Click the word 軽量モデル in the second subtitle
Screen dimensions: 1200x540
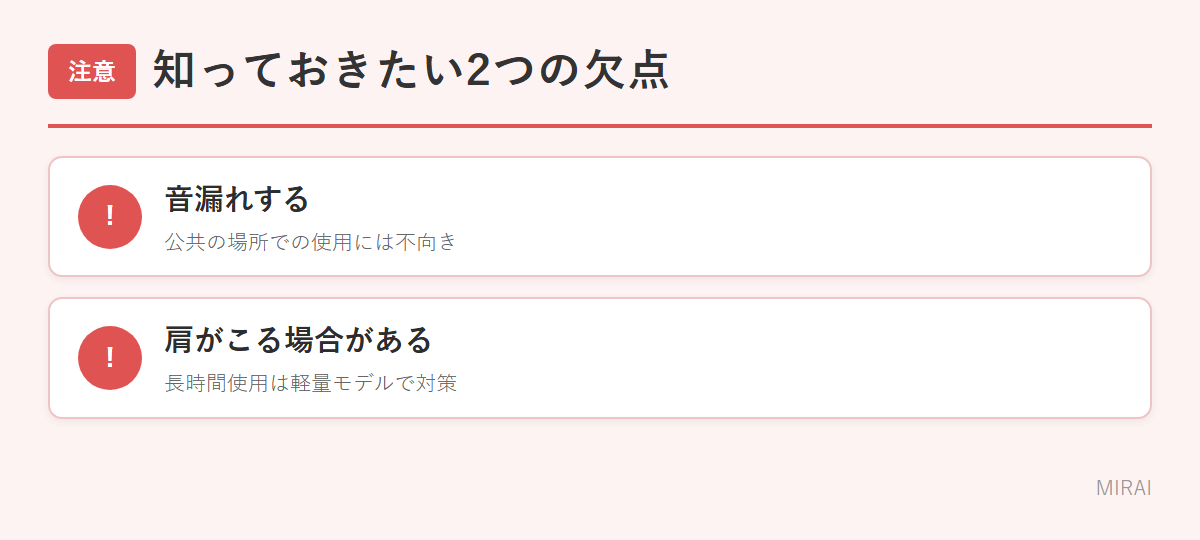tap(344, 383)
